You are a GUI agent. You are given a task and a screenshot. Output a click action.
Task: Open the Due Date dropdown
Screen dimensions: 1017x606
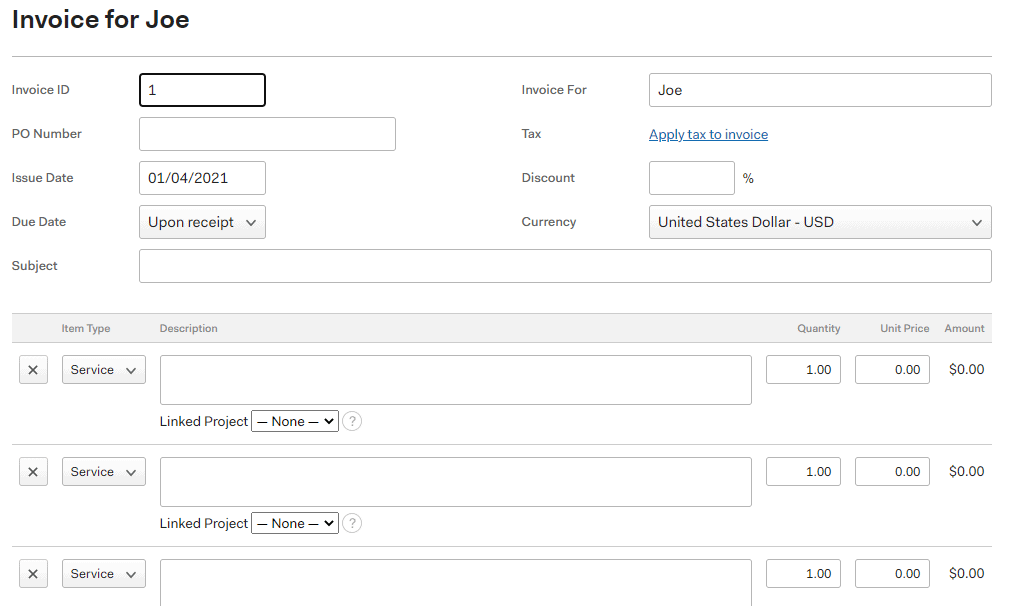202,222
